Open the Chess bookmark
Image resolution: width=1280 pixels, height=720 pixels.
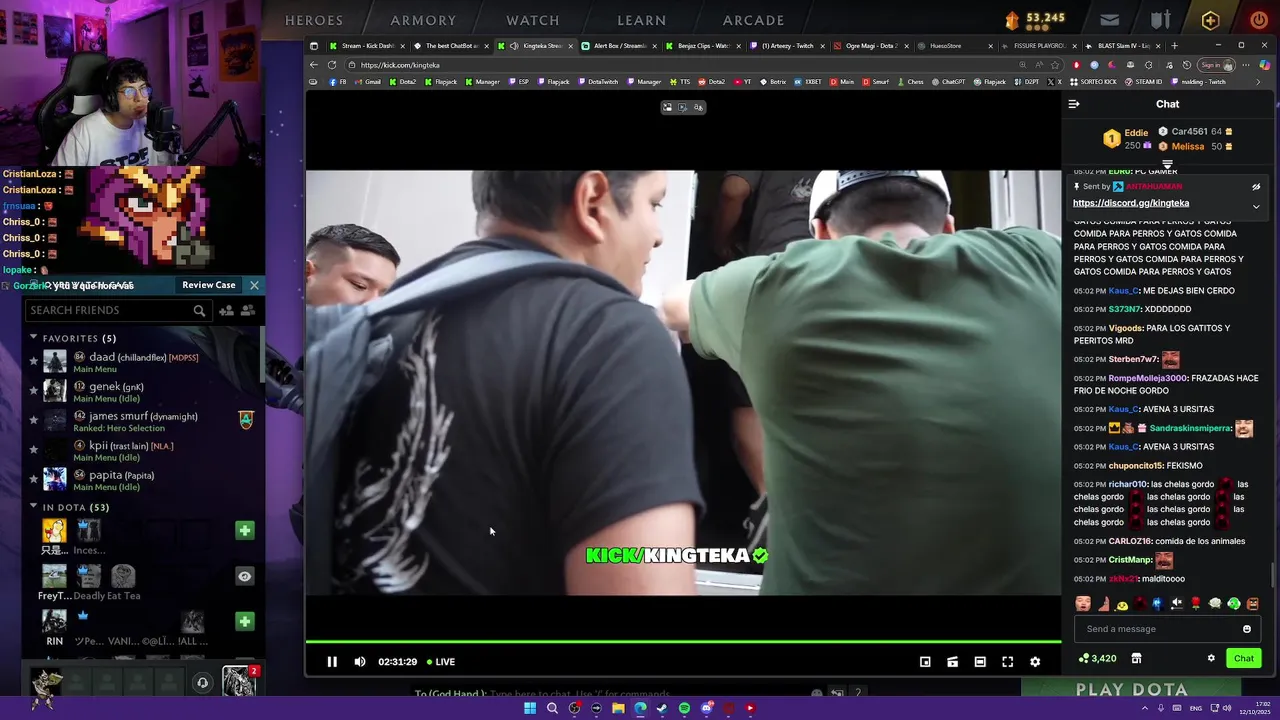pos(910,82)
